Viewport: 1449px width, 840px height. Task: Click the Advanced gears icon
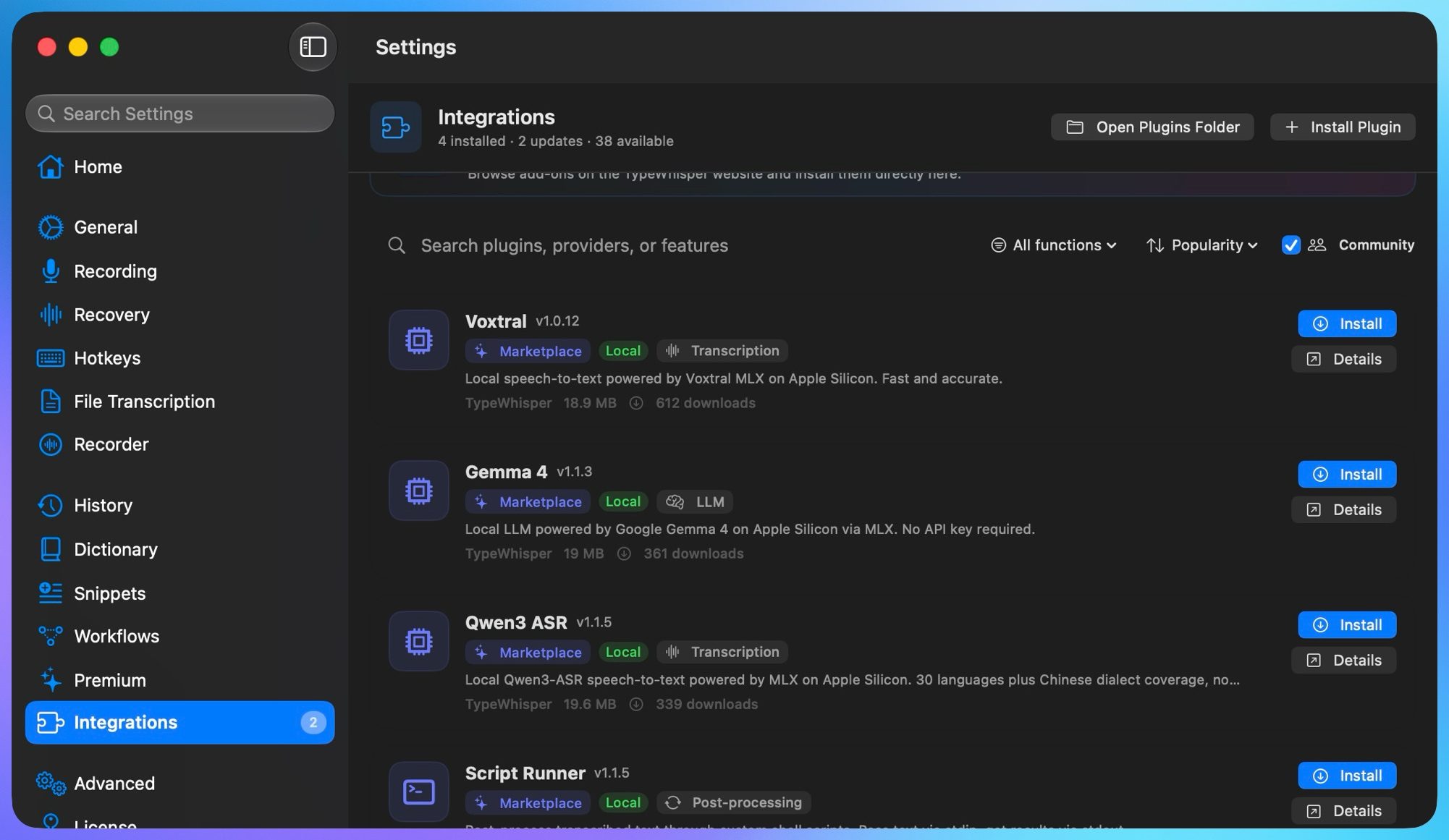[x=51, y=783]
